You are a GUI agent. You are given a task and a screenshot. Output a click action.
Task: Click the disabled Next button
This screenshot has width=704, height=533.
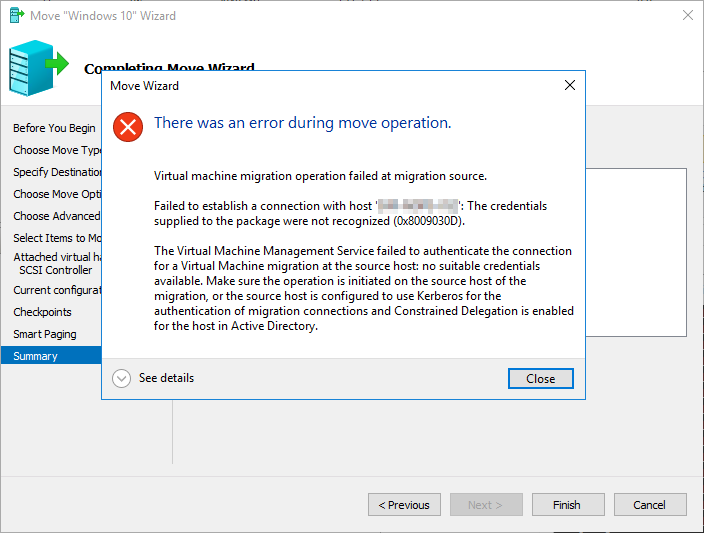click(486, 505)
